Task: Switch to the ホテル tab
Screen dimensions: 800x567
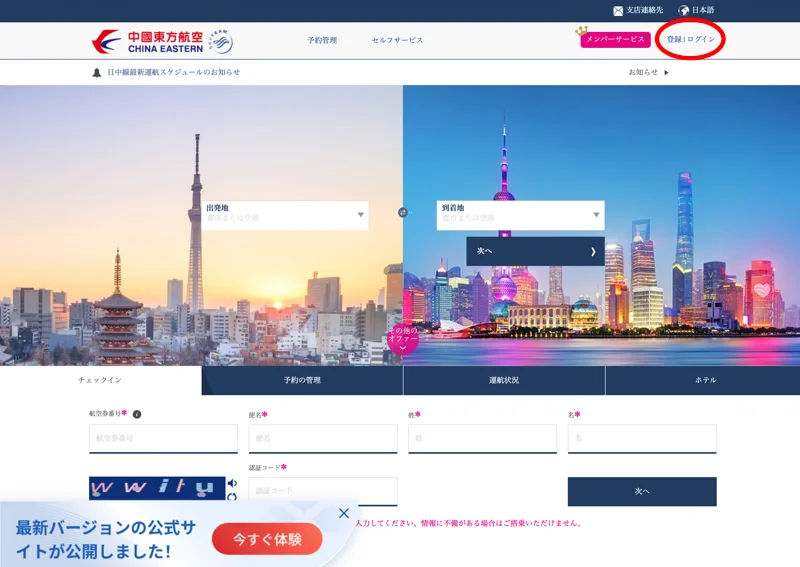Action: pyautogui.click(x=703, y=380)
